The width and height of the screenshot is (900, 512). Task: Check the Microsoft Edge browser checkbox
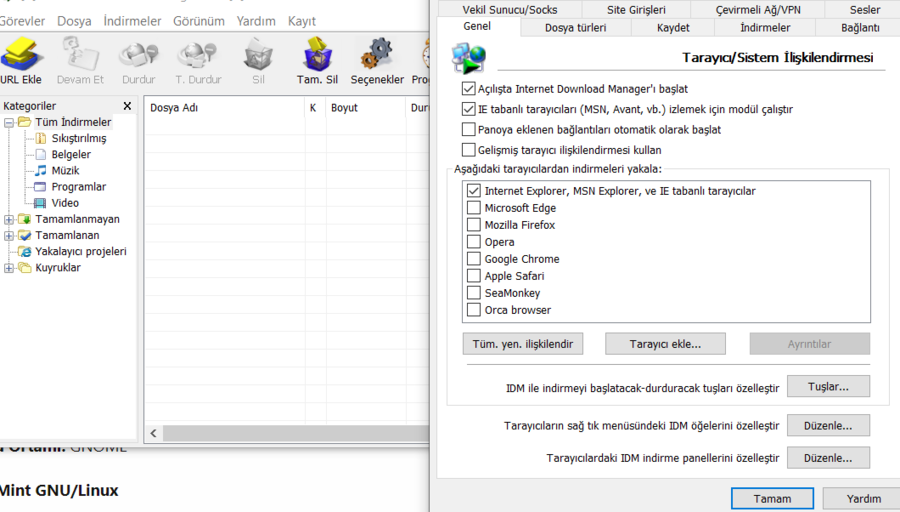point(474,208)
